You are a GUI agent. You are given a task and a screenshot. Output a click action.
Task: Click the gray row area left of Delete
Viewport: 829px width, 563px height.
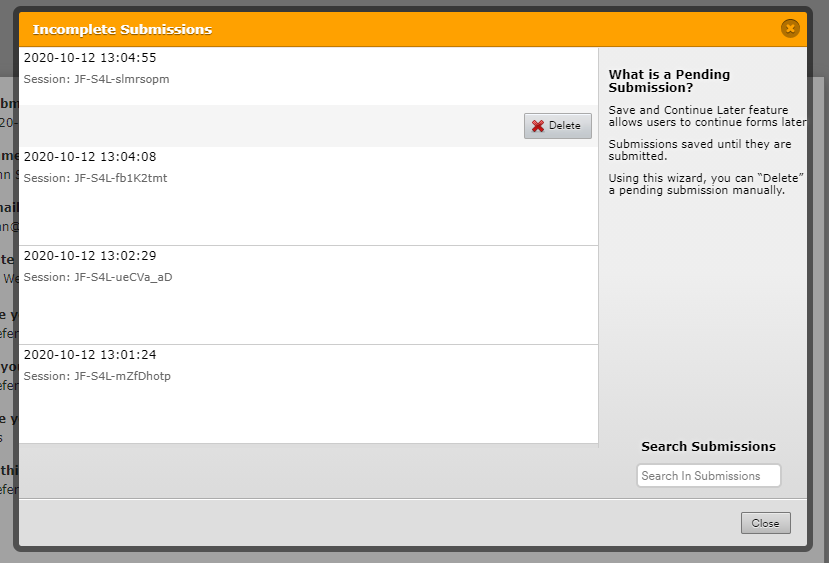(x=270, y=126)
